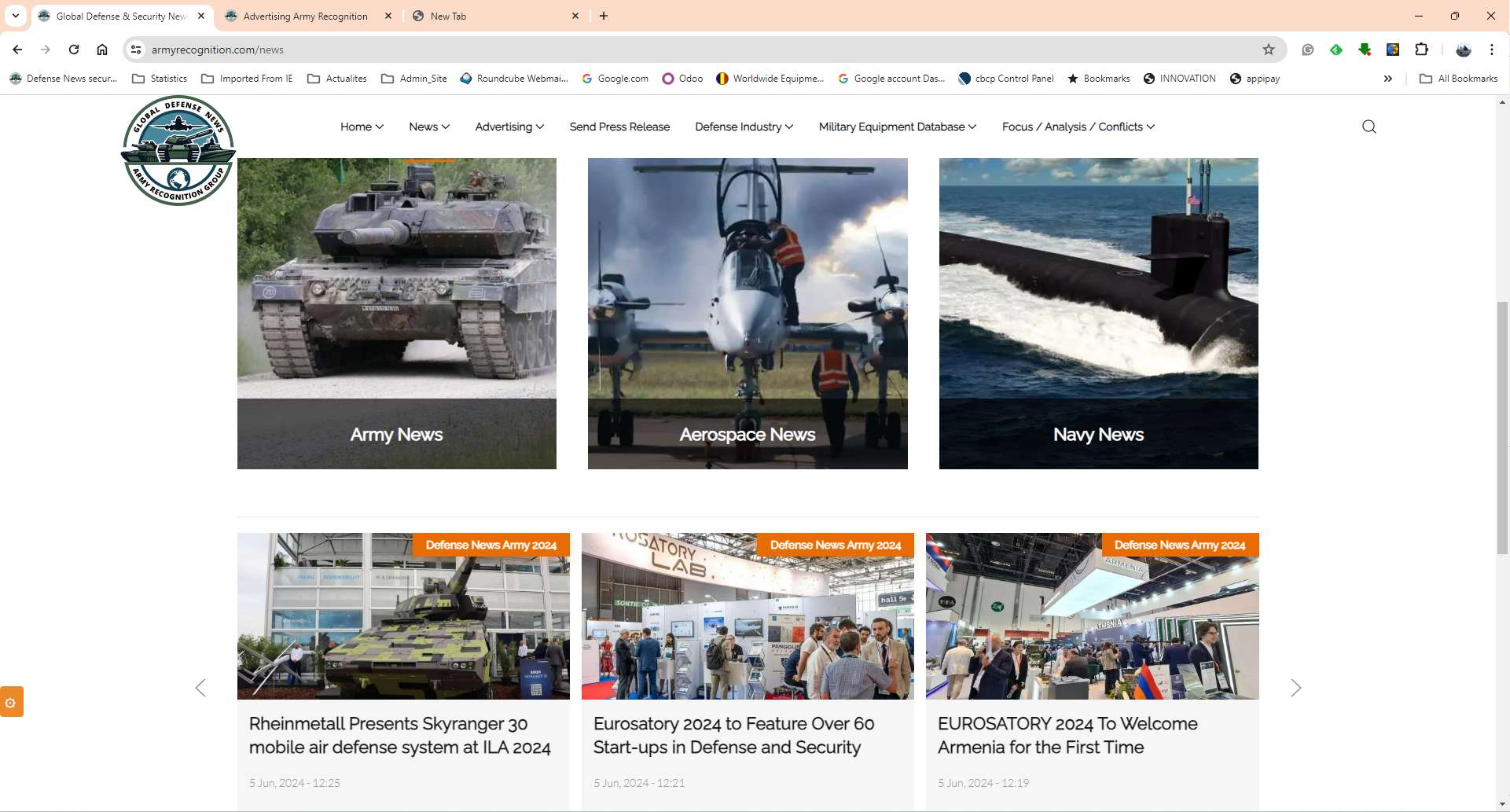Open the browser Extensions puzzle icon

point(1421,50)
